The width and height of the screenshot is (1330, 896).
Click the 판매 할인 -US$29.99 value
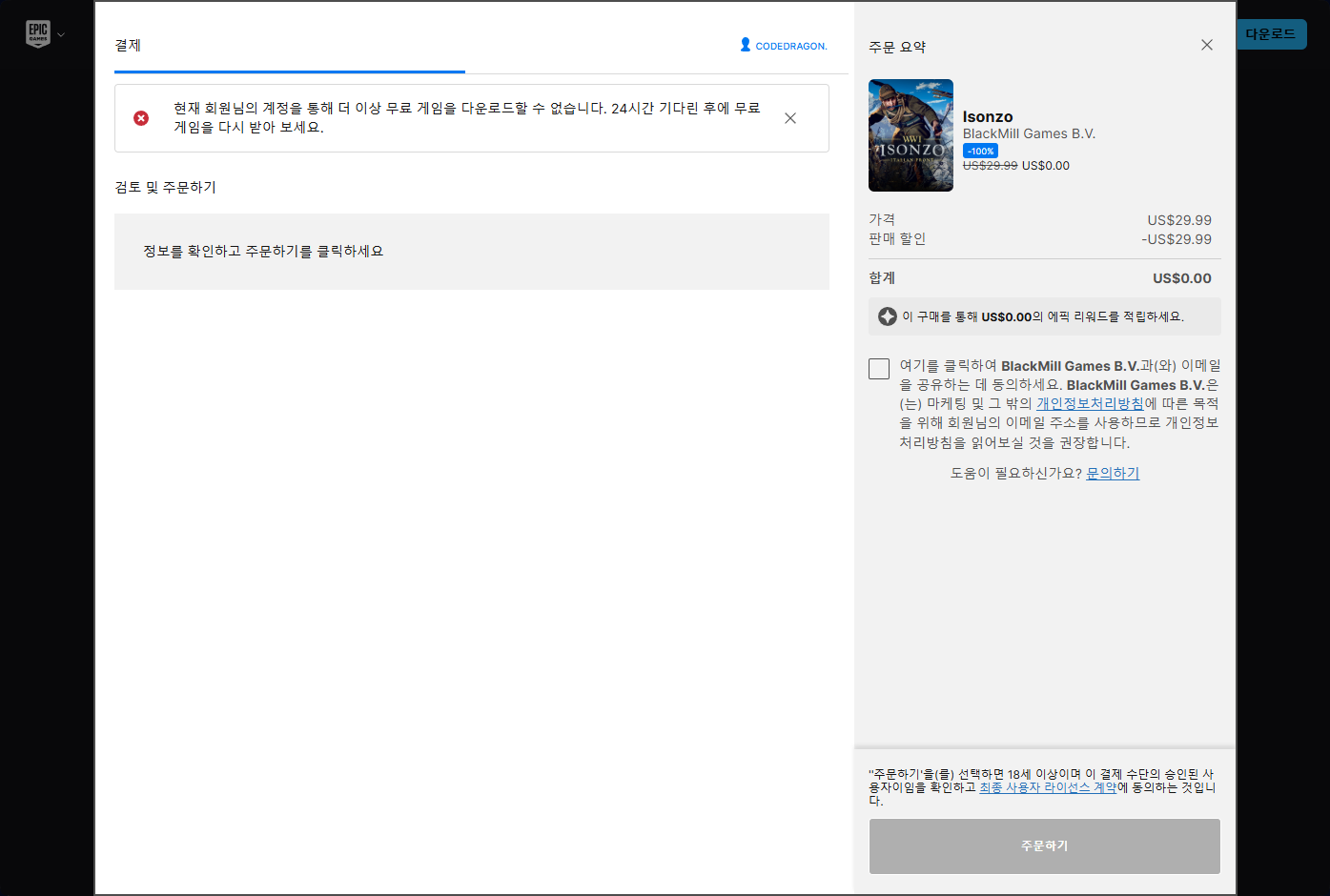tap(1177, 239)
